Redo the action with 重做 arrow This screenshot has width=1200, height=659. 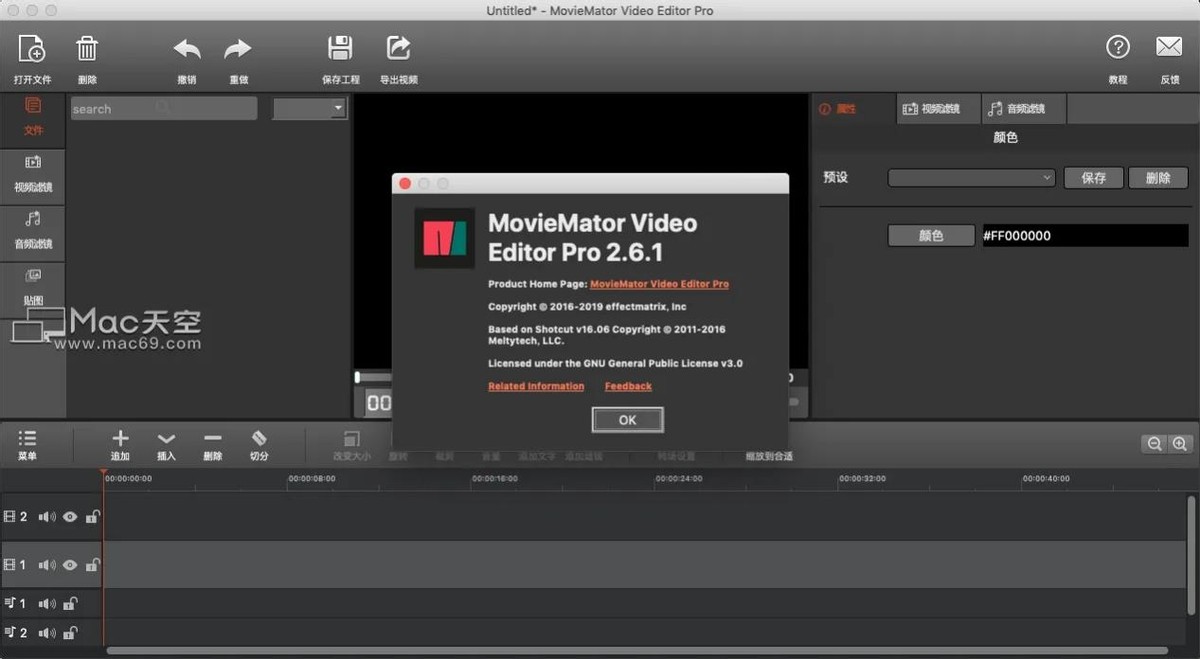238,49
